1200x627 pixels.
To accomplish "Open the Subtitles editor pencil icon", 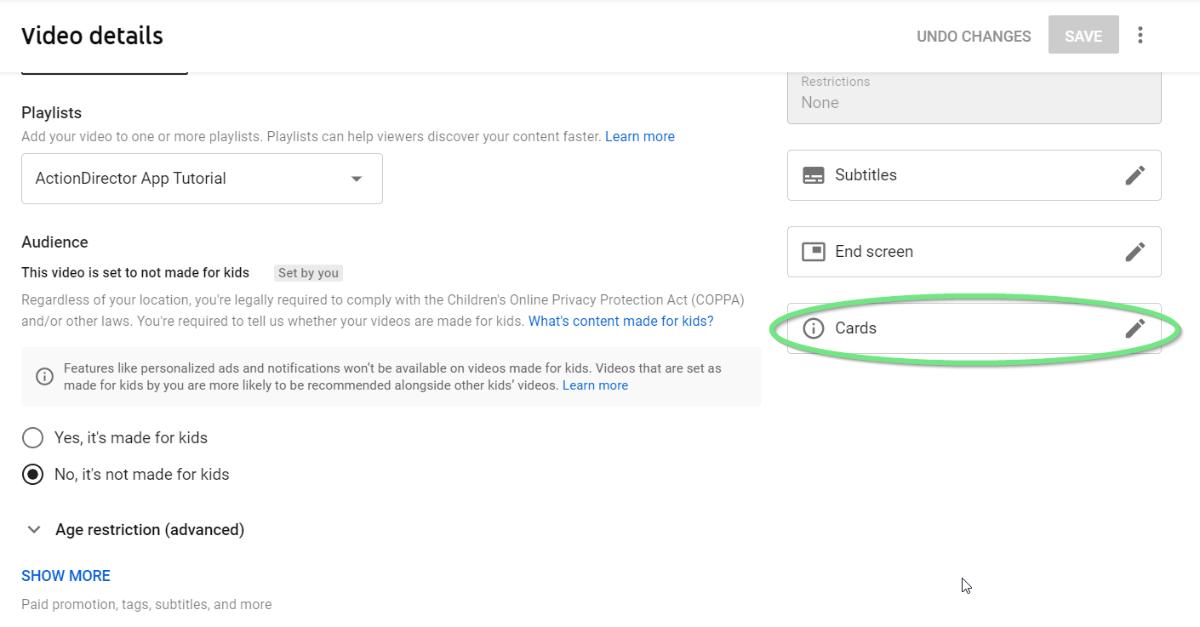I will point(1135,175).
